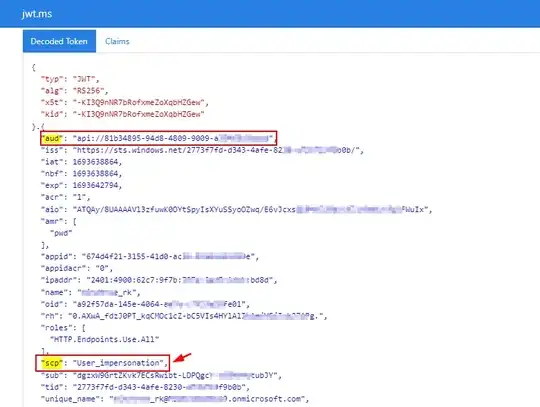Click the "tid" claim line

click(145, 387)
